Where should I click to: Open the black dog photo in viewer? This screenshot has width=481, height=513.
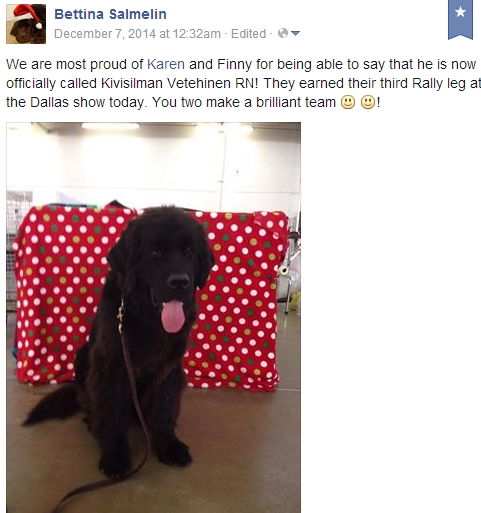pos(153,317)
